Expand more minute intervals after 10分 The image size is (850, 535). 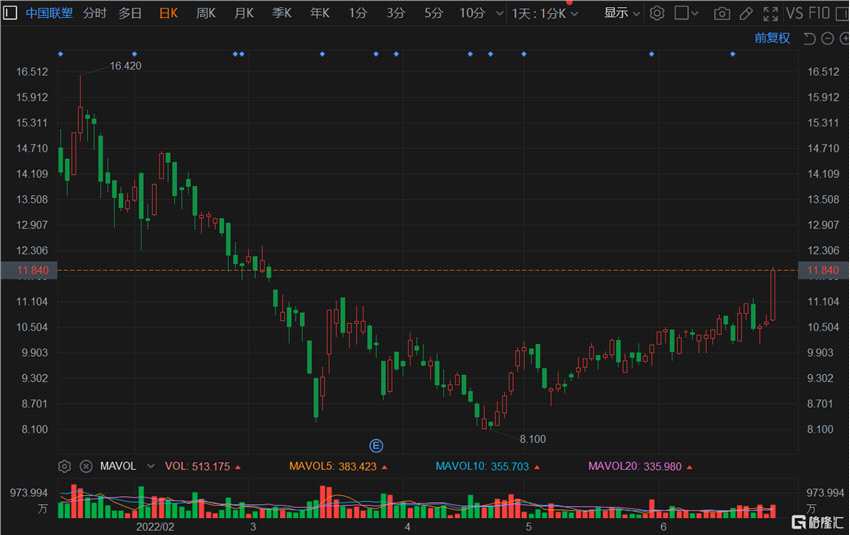[499, 14]
